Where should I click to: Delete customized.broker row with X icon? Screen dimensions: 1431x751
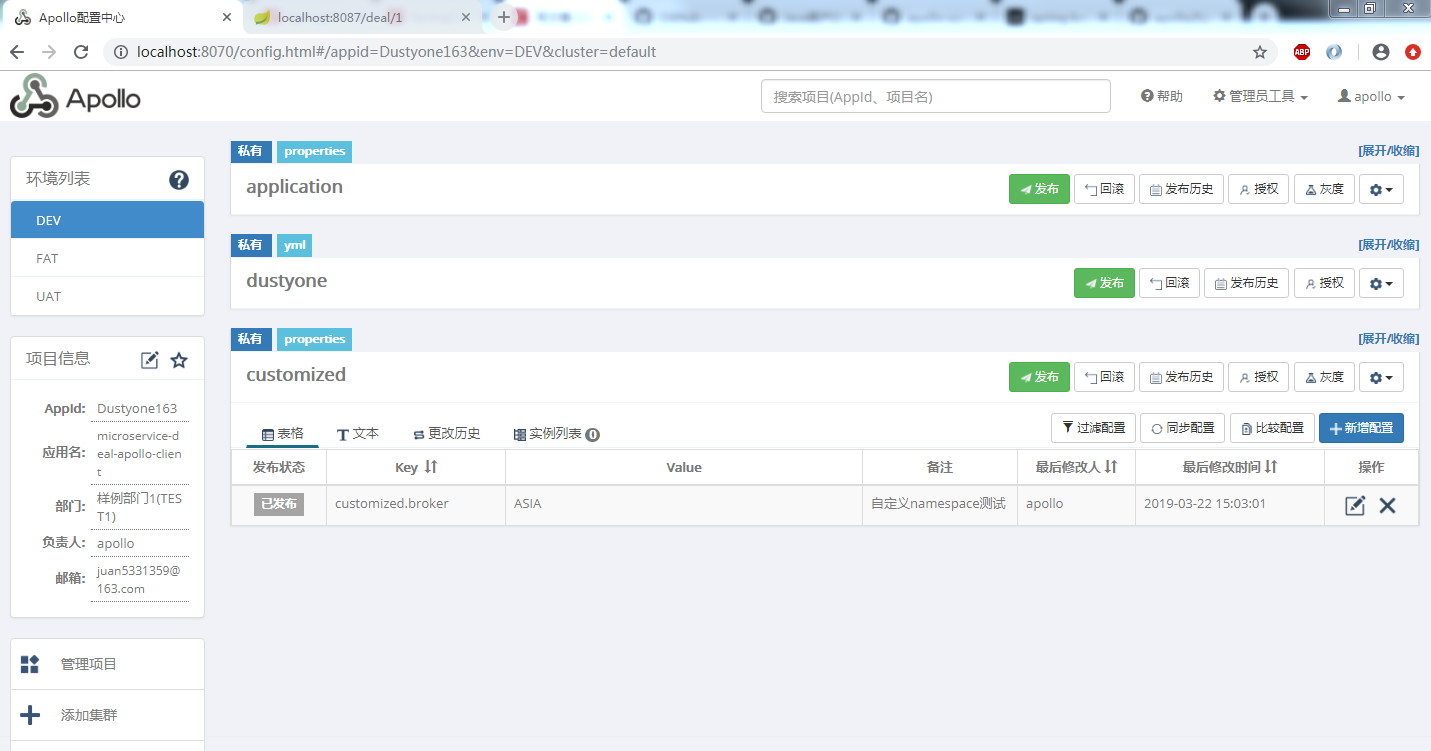coord(1387,506)
